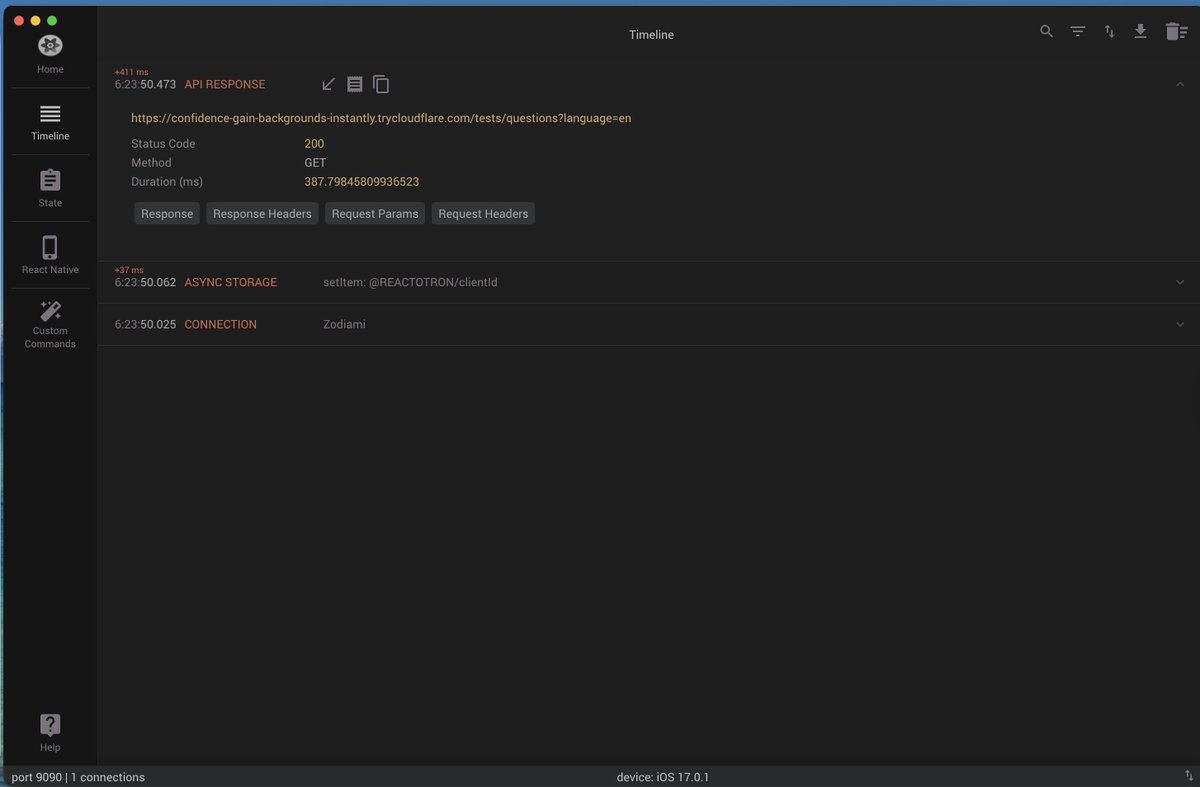
Task: Open the Home section in sidebar
Action: 50,54
